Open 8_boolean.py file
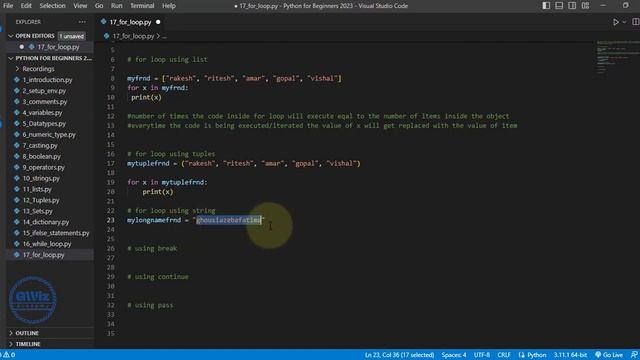This screenshot has height=360, width=640. (x=42, y=156)
